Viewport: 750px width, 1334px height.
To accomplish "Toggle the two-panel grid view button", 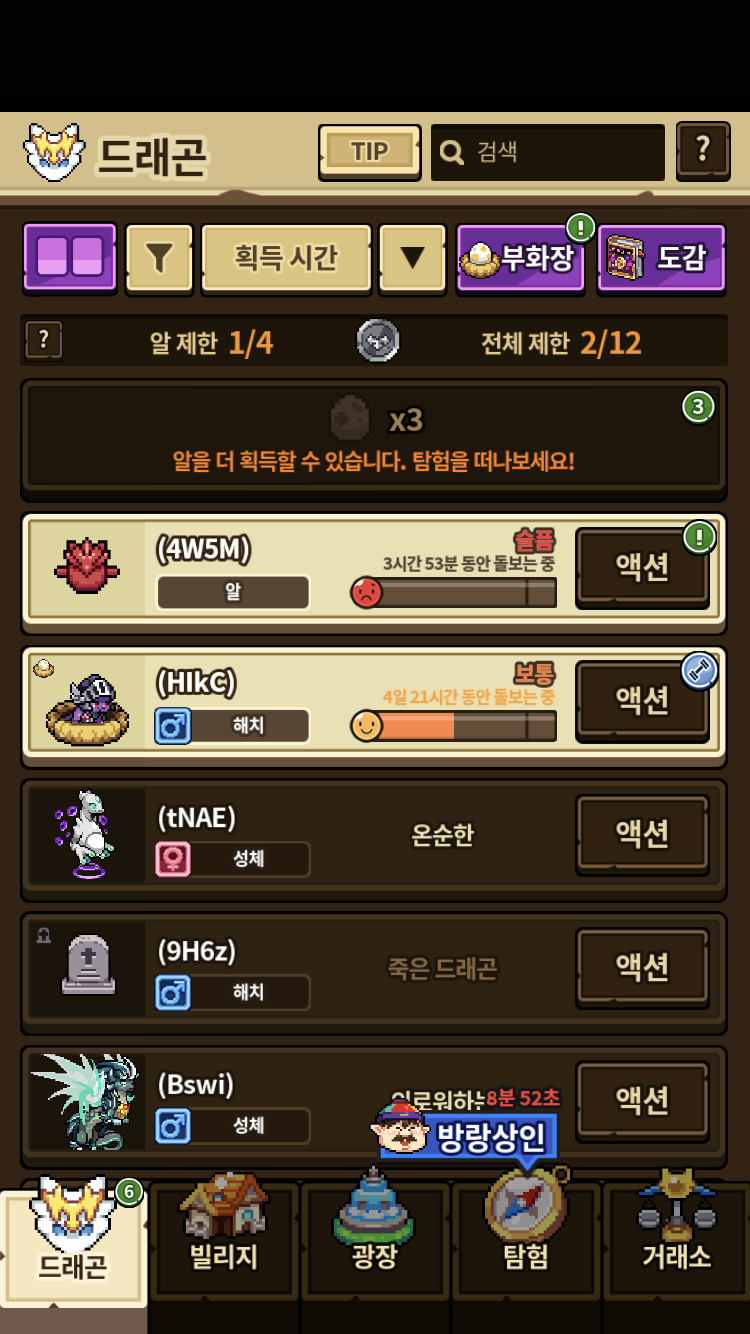I will coord(70,258).
